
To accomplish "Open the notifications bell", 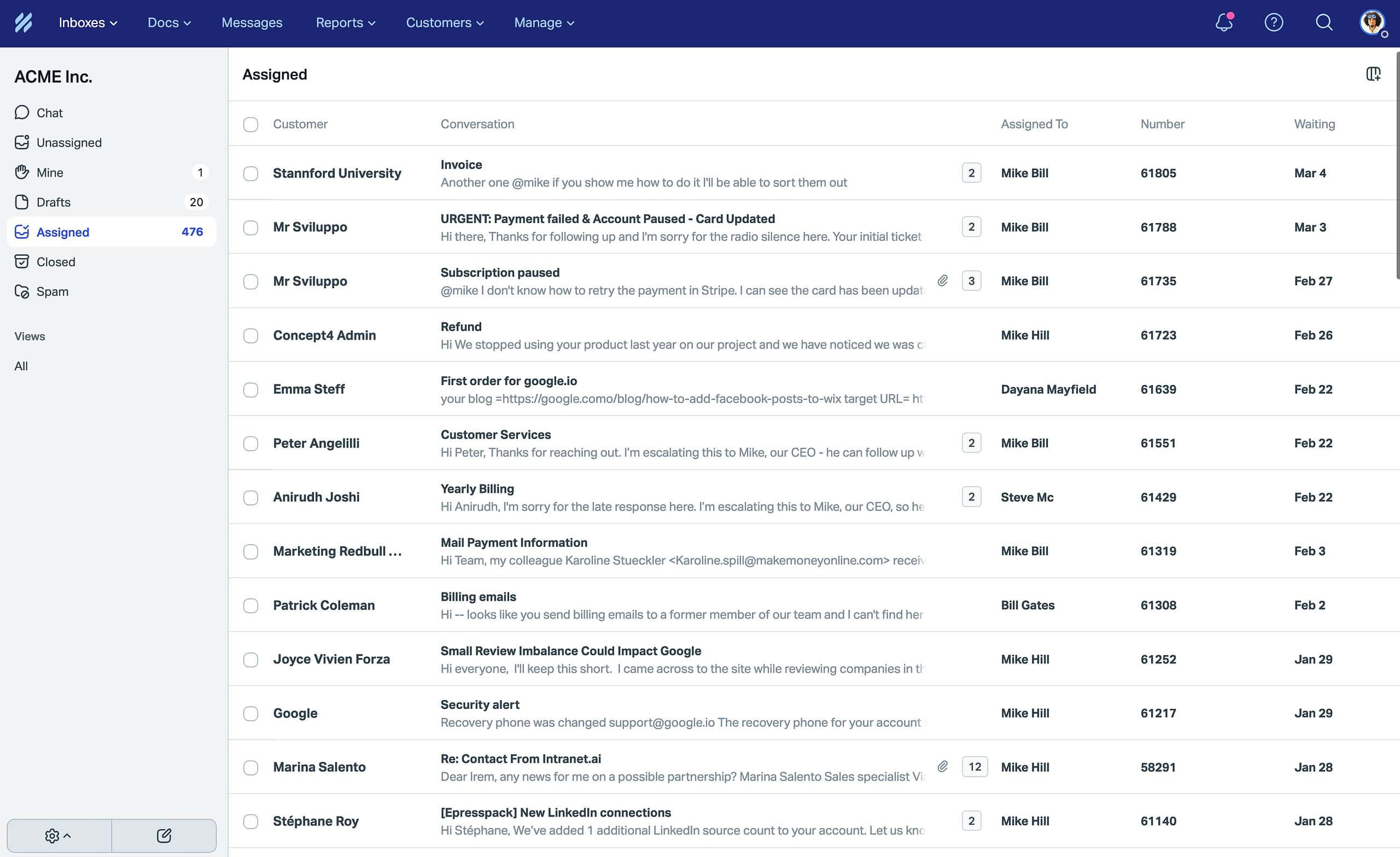I will click(x=1223, y=23).
